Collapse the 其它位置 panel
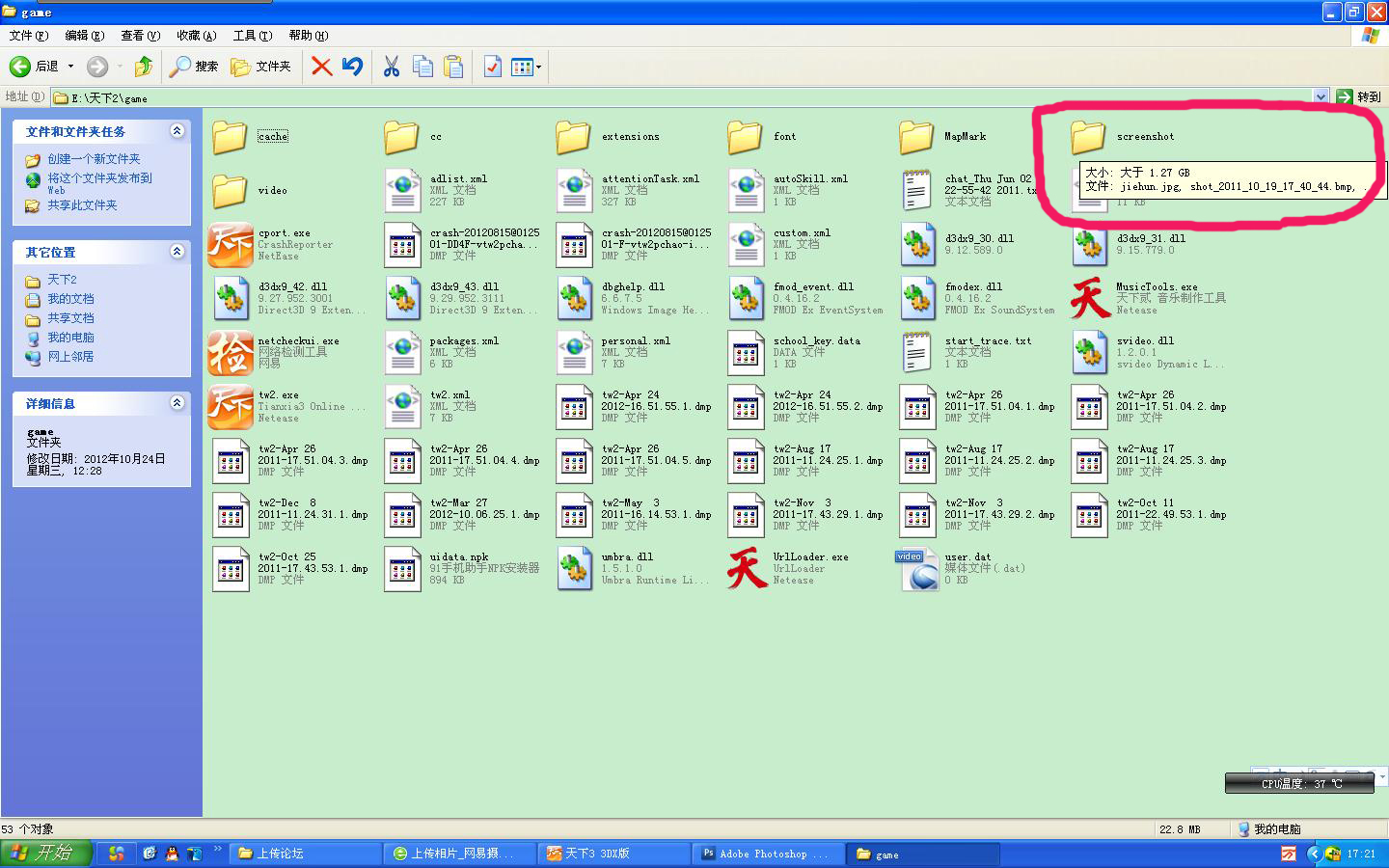Viewport: 1389px width, 868px height. tap(177, 252)
